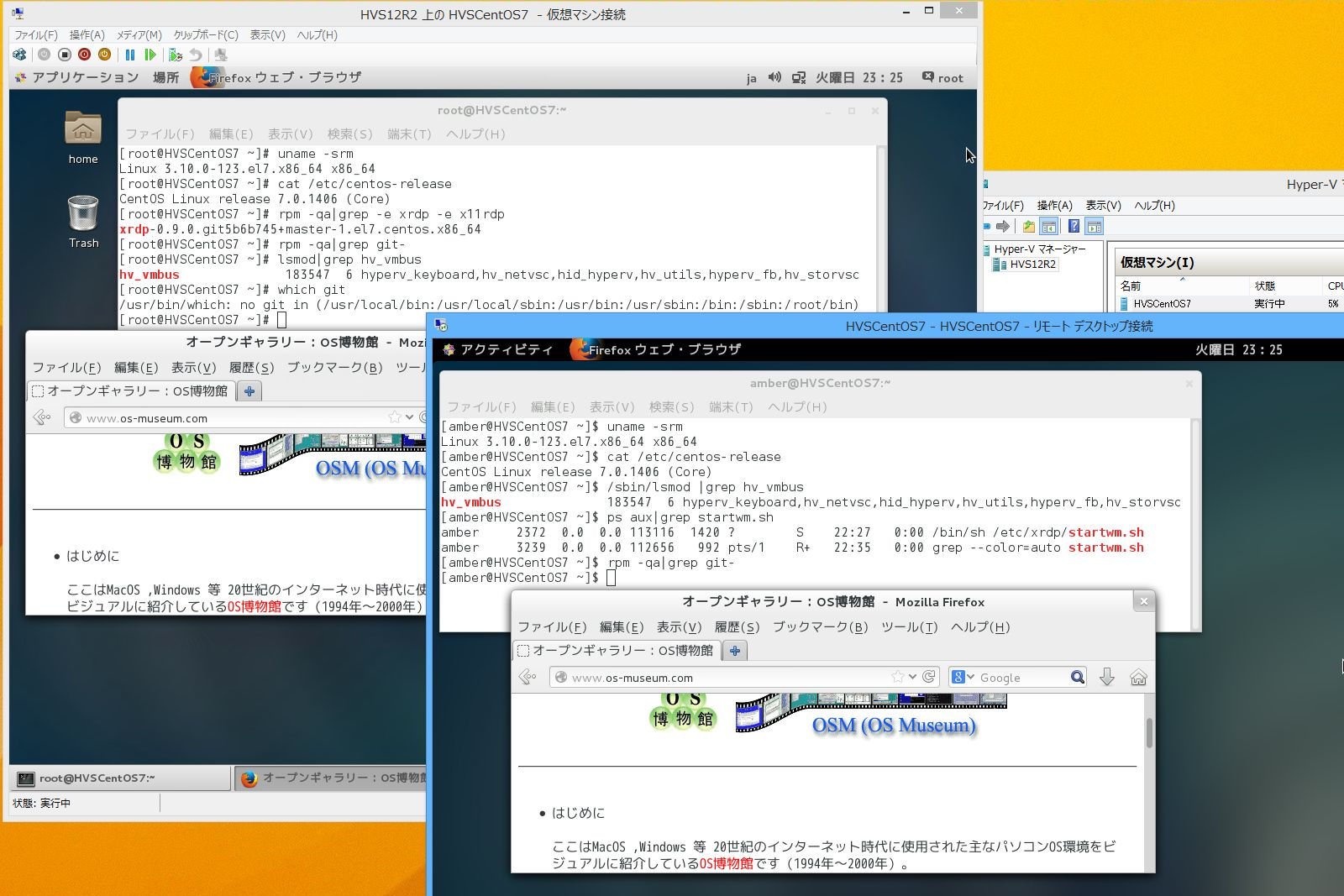Open 場所 menu in root's GNOME panel
The width and height of the screenshot is (1344, 896).
tap(165, 77)
